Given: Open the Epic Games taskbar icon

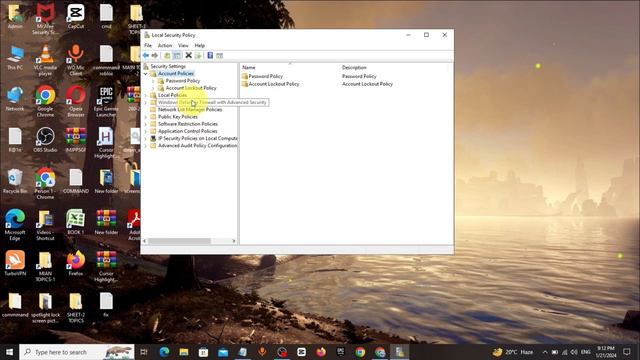Looking at the screenshot, I should coord(341,352).
